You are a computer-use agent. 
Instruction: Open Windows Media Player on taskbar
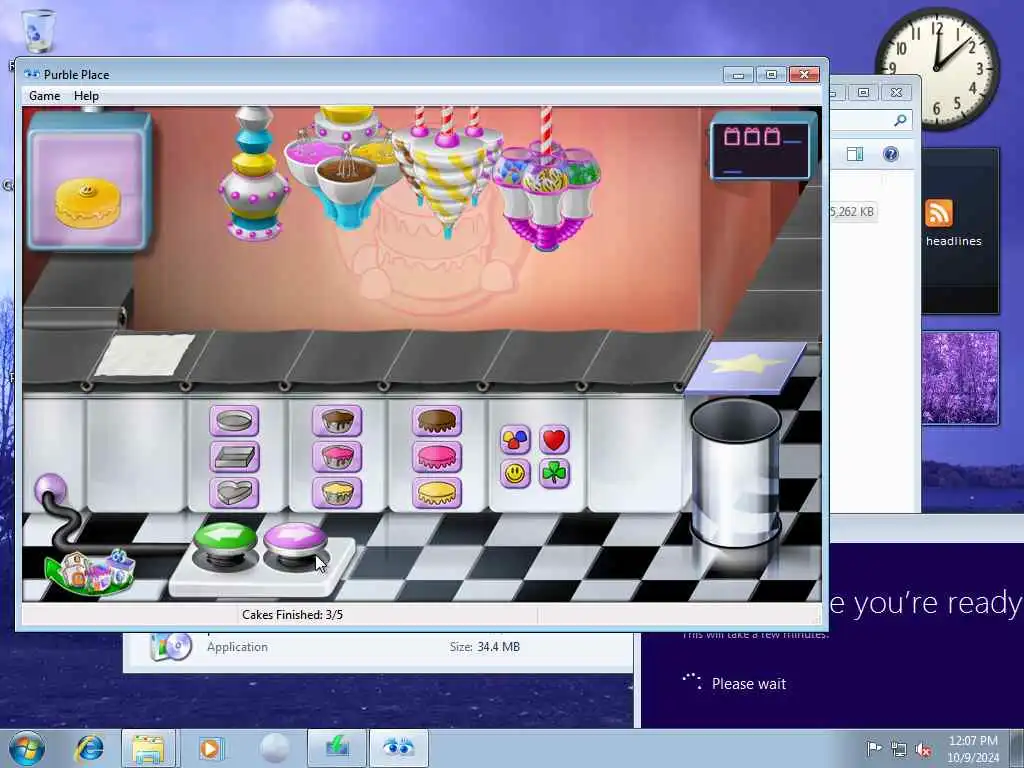[211, 748]
